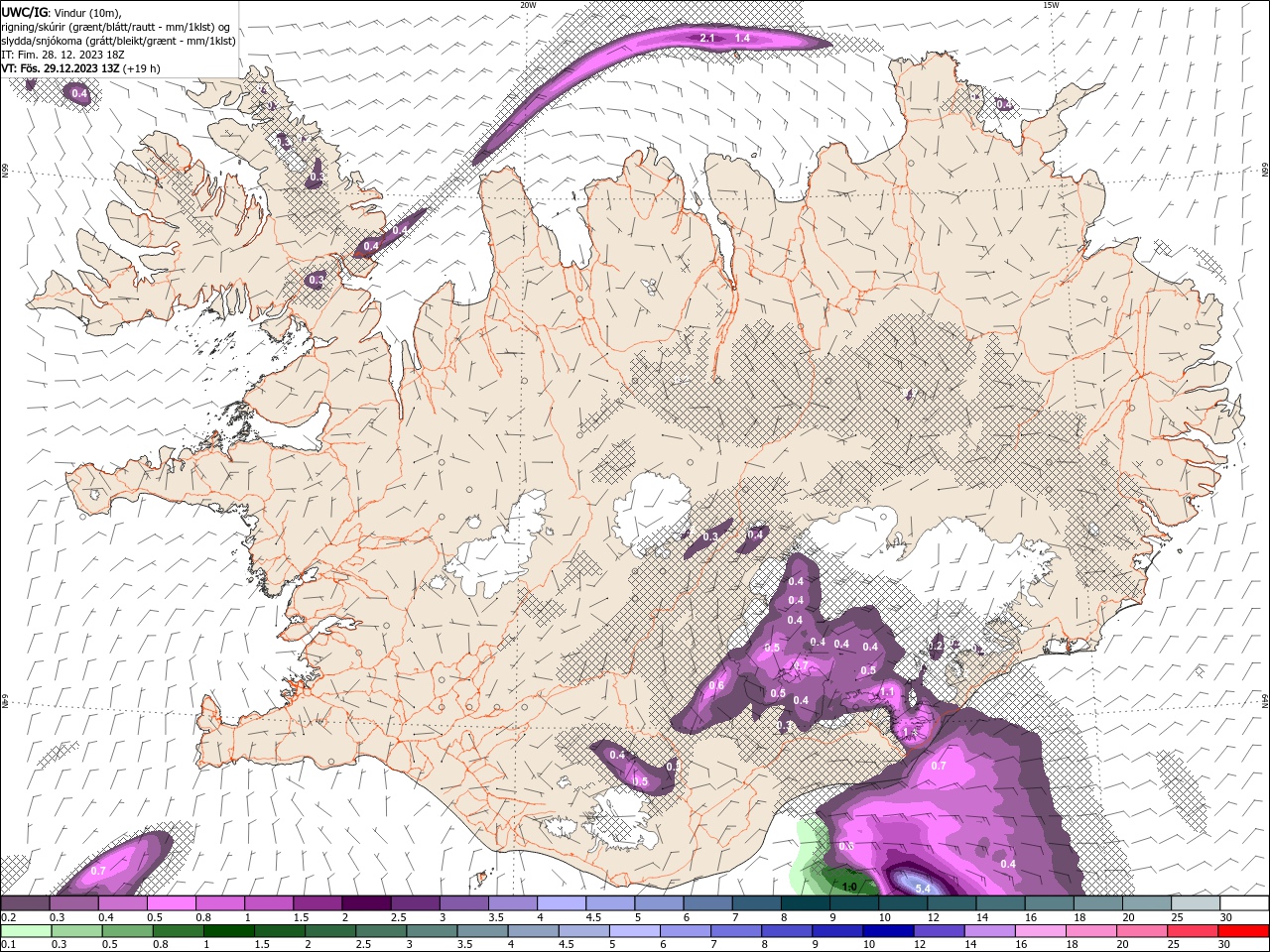Click the '15W' longitude label
The height and width of the screenshot is (952, 1270).
pyautogui.click(x=1051, y=5)
